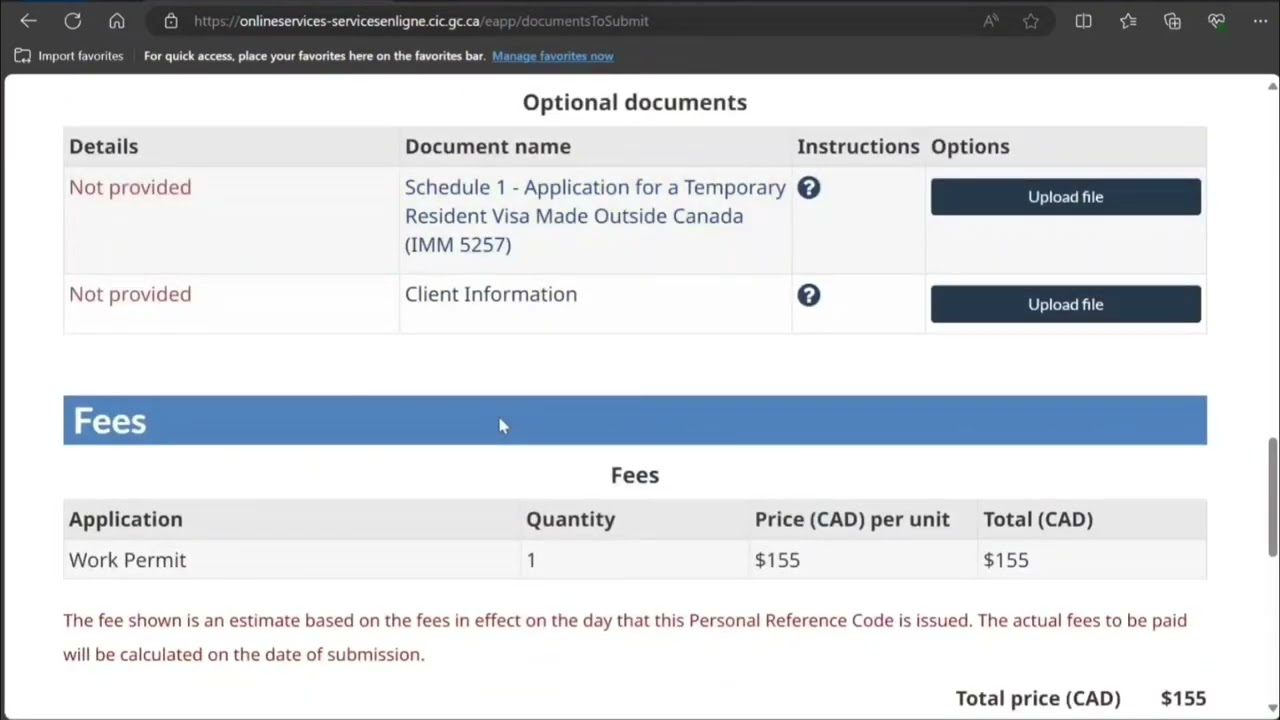Screen dimensions: 1280x720
Task: Click 'Not provided' in the Client Information row
Action: pyautogui.click(x=130, y=294)
